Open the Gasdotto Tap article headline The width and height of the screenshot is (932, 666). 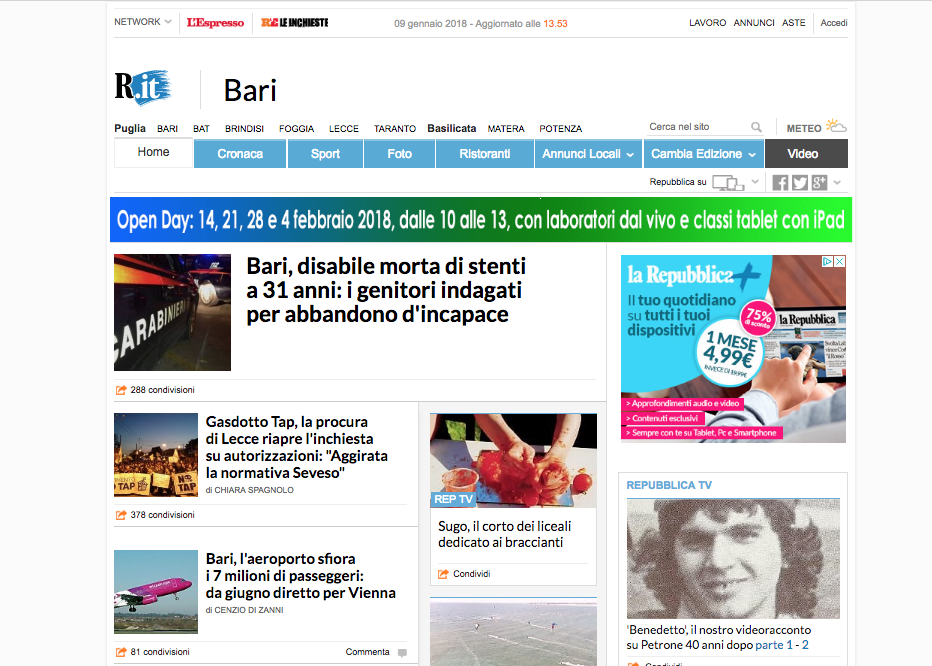(x=296, y=447)
